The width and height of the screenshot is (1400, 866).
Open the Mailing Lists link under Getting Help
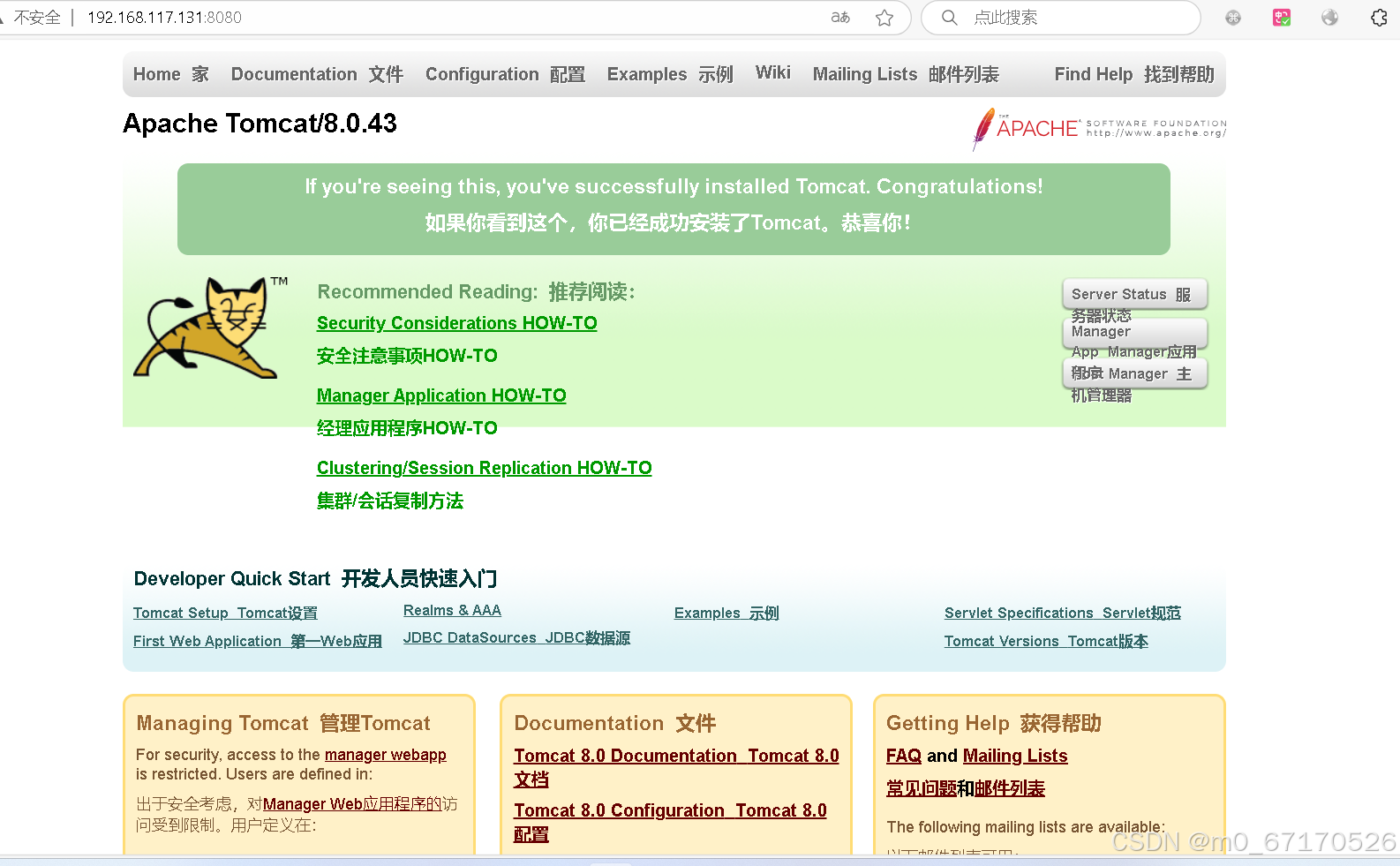click(1015, 756)
